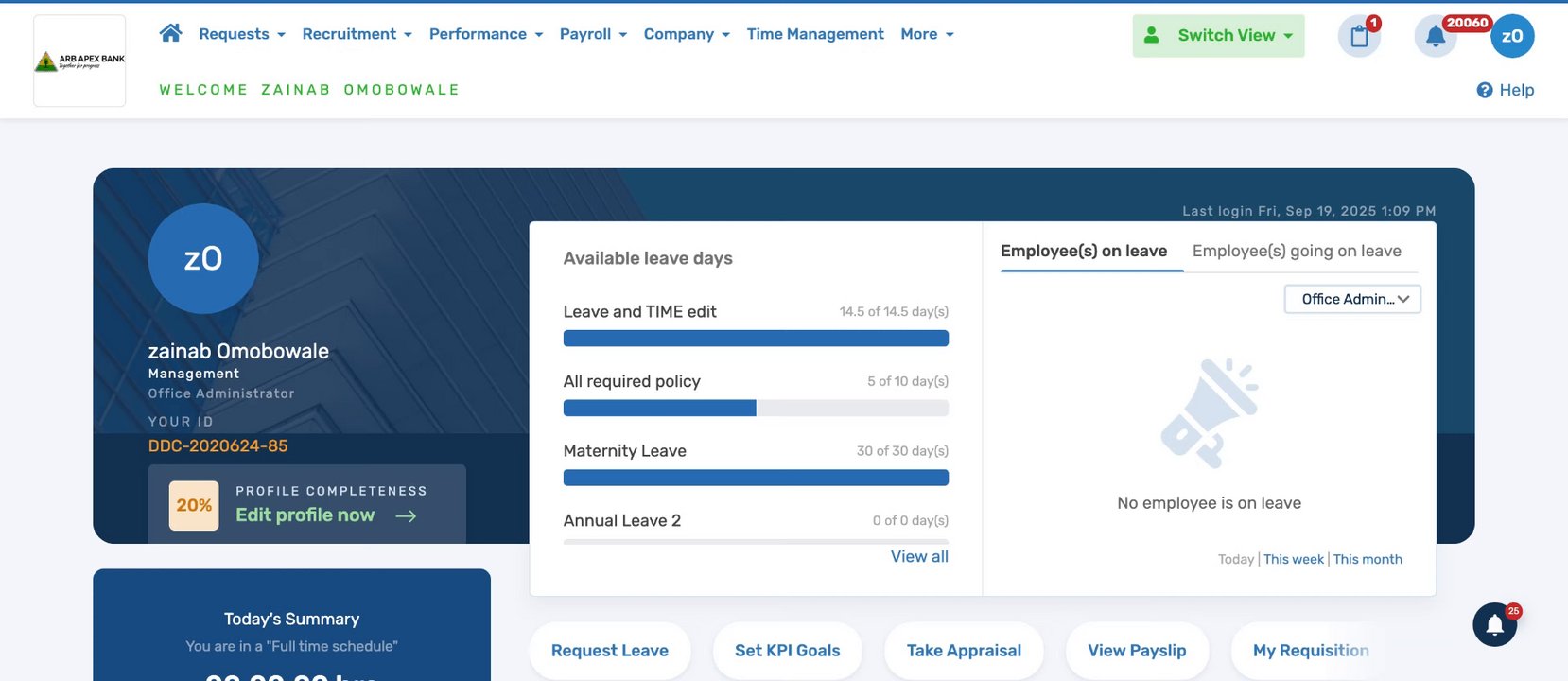
Task: Filter leave by This month
Action: (1368, 559)
